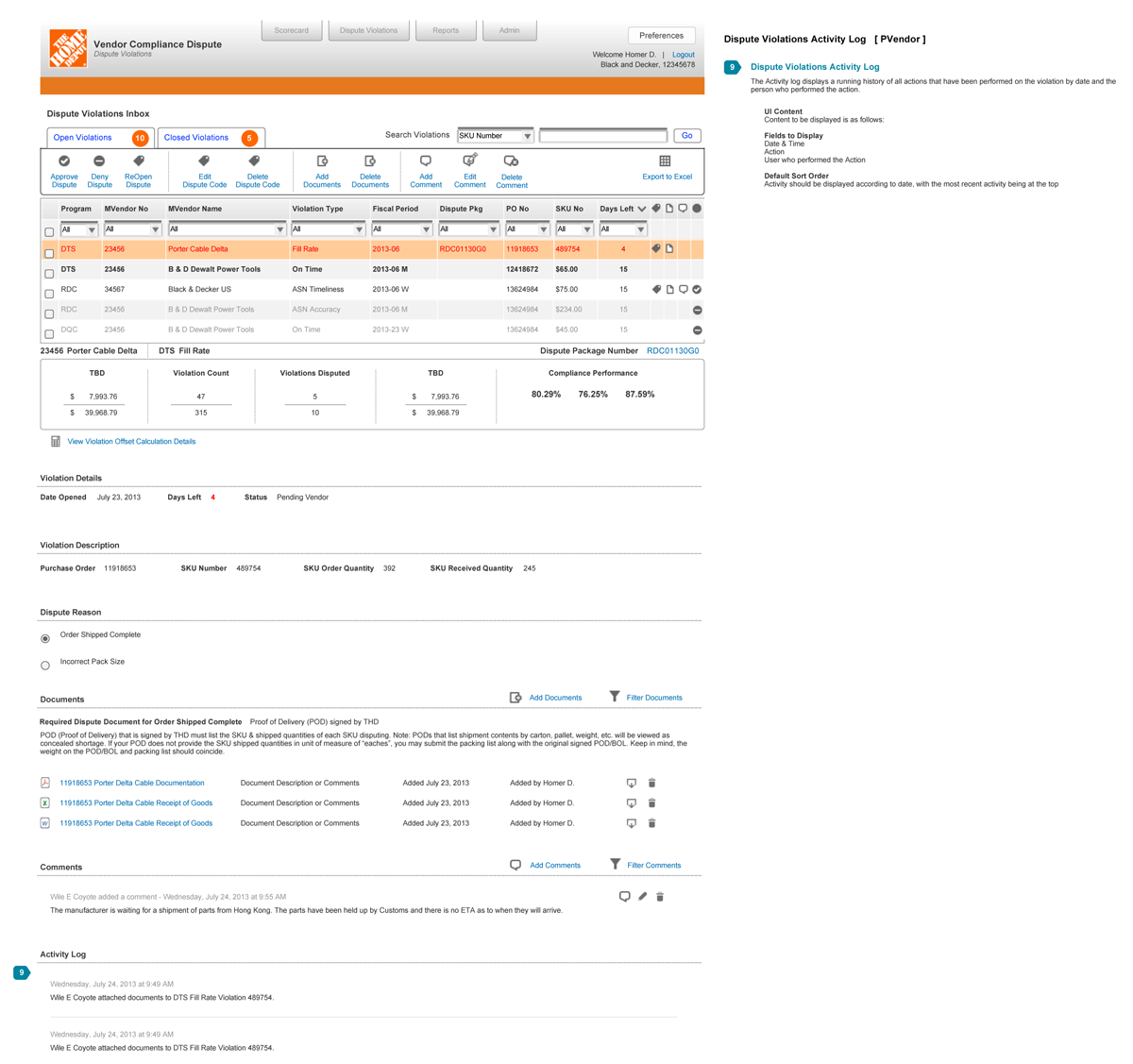Check the B & D Dewalt On Time DTS checkbox
The height and width of the screenshot is (1064, 1133).
49,274
